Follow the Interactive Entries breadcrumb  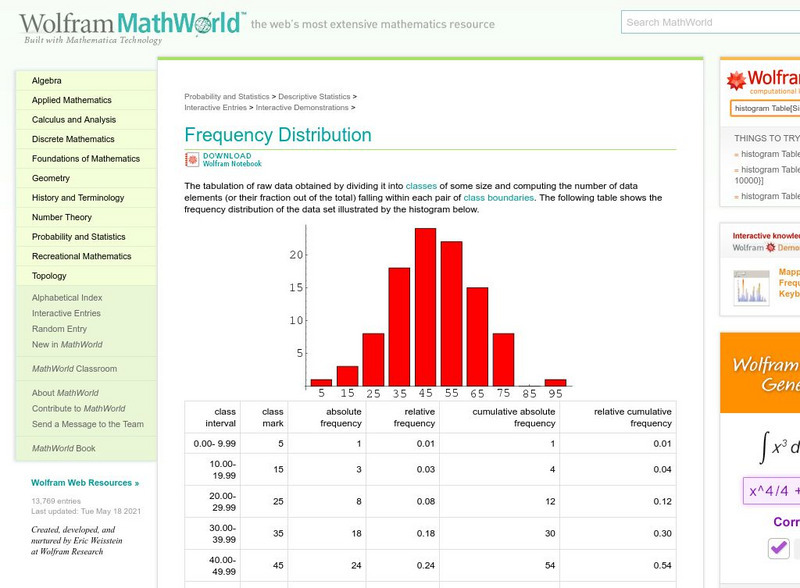215,108
